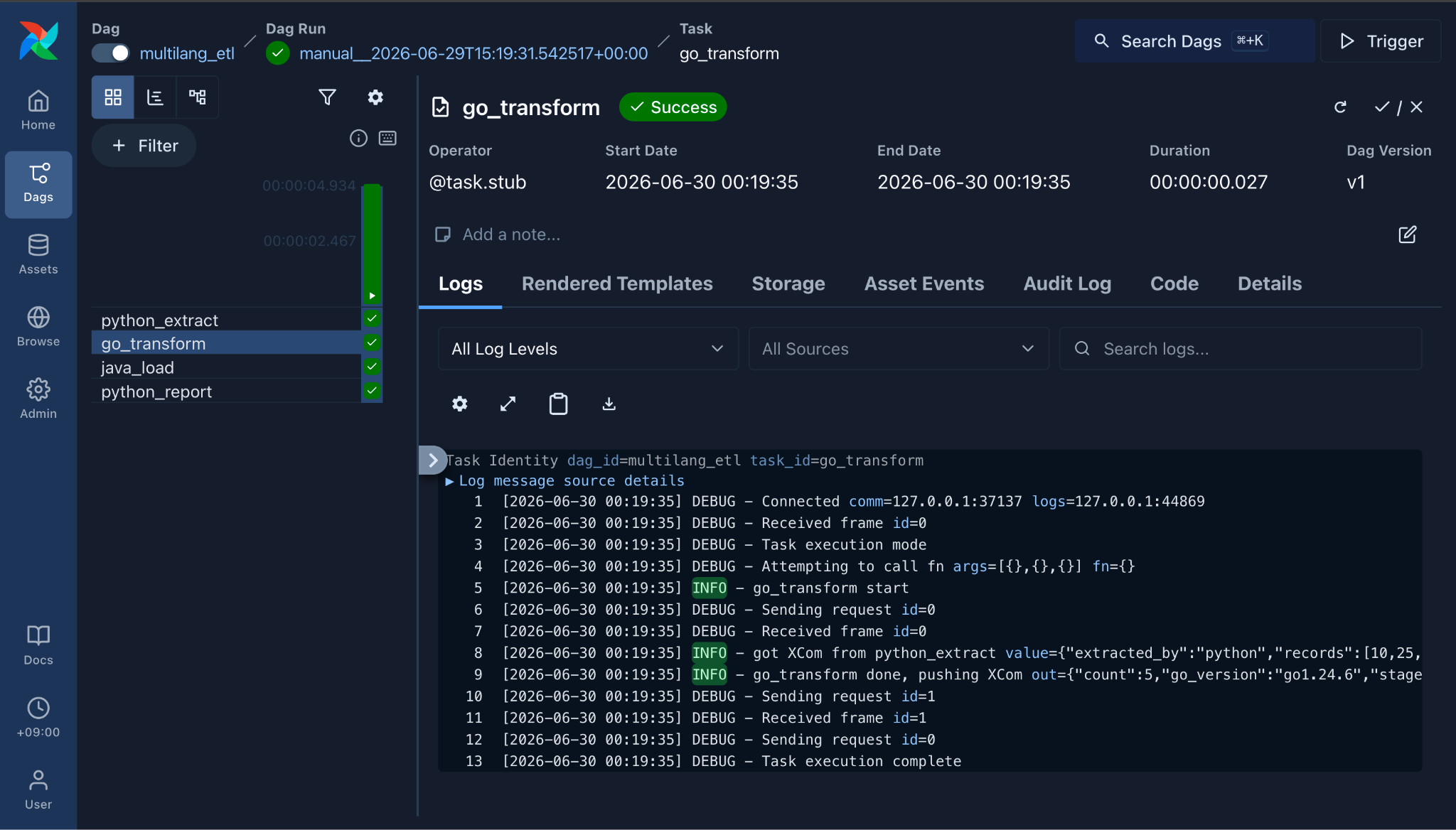Select python_report success status box
Viewport: 1456px width, 830px height.
372,390
